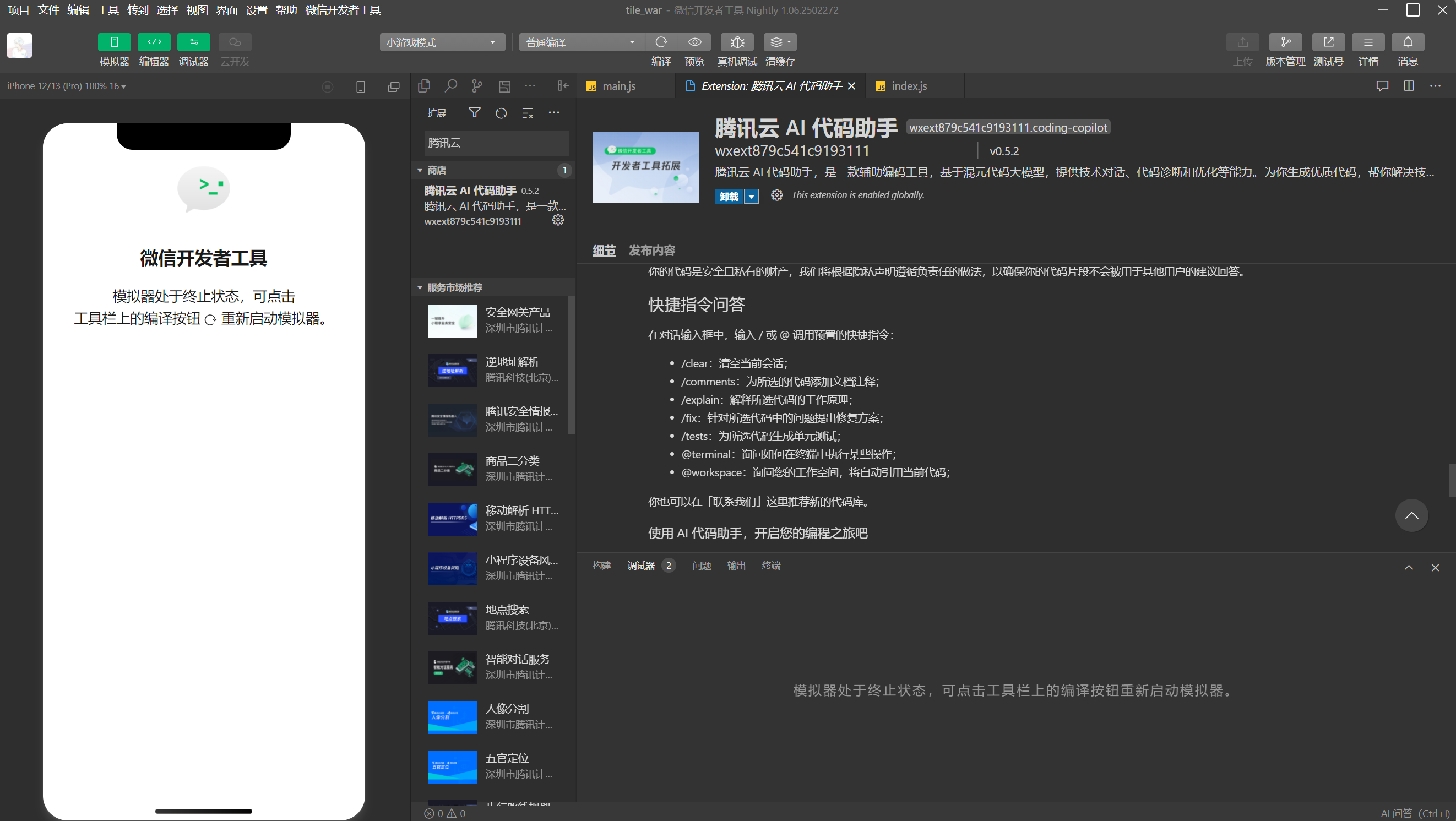Screen dimensions: 1456x821
Task: Switch to the 发布内容 tab in extension
Action: coord(652,250)
